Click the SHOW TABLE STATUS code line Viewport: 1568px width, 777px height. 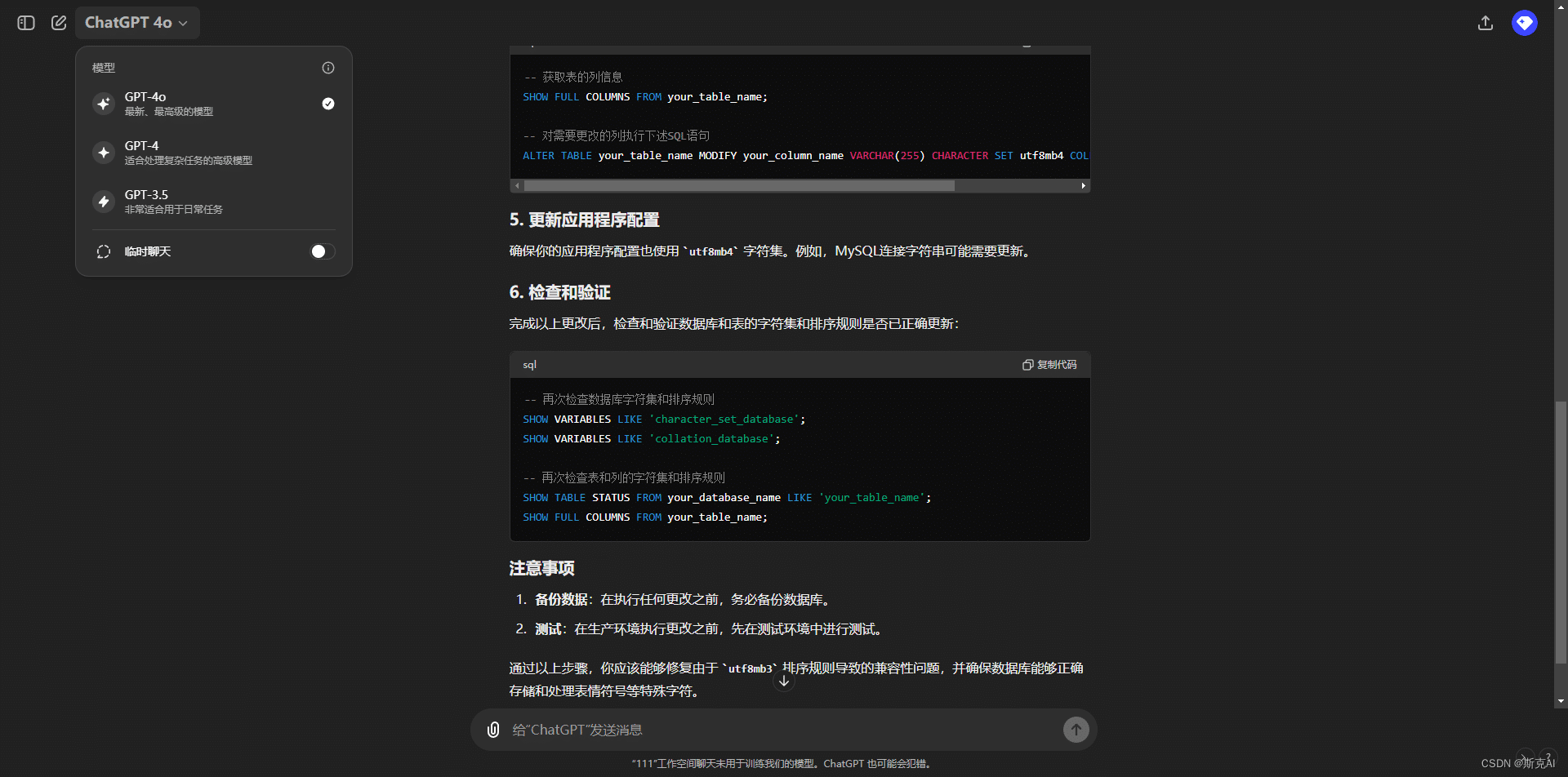pyautogui.click(x=727, y=498)
